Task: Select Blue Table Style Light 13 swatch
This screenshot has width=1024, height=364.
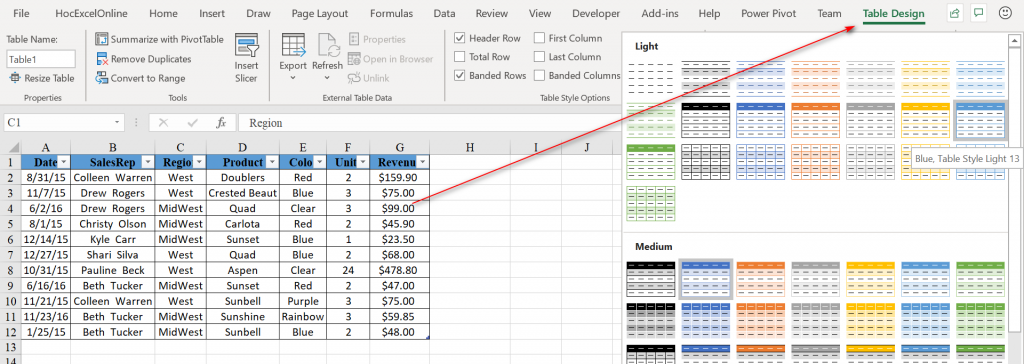Action: pos(980,120)
